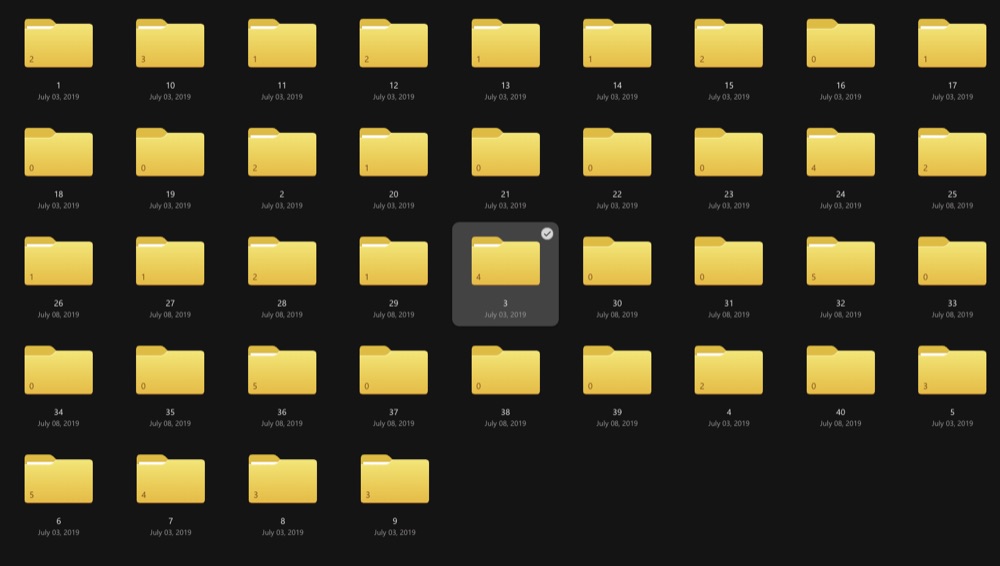The height and width of the screenshot is (566, 1000).
Task: Click the name label "7"
Action: 171,521
